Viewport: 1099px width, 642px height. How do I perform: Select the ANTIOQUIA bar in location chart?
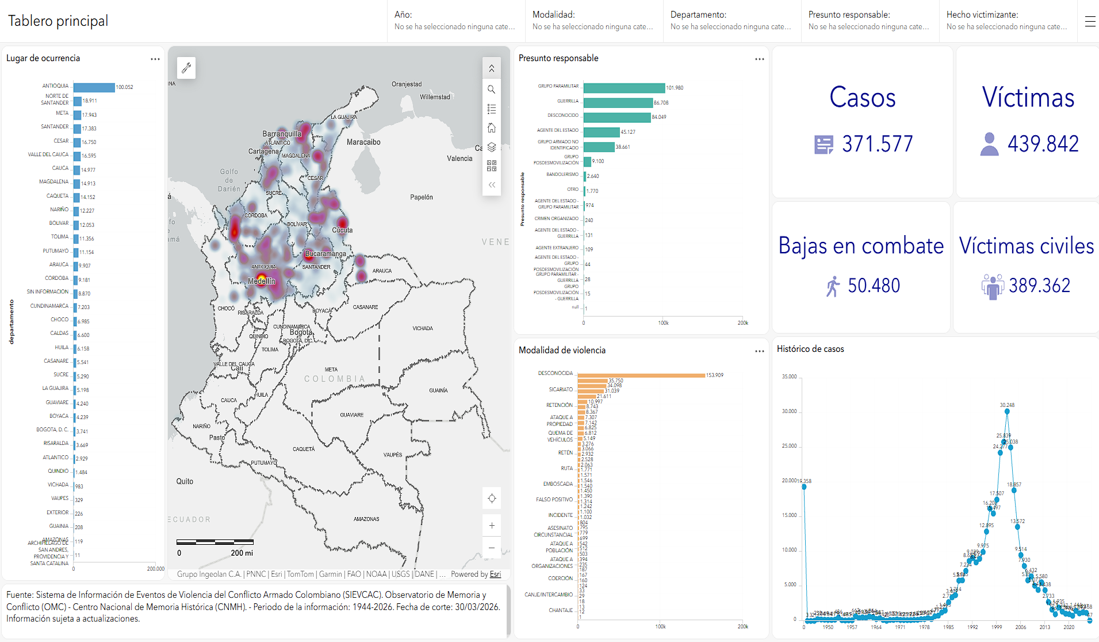pyautogui.click(x=94, y=87)
